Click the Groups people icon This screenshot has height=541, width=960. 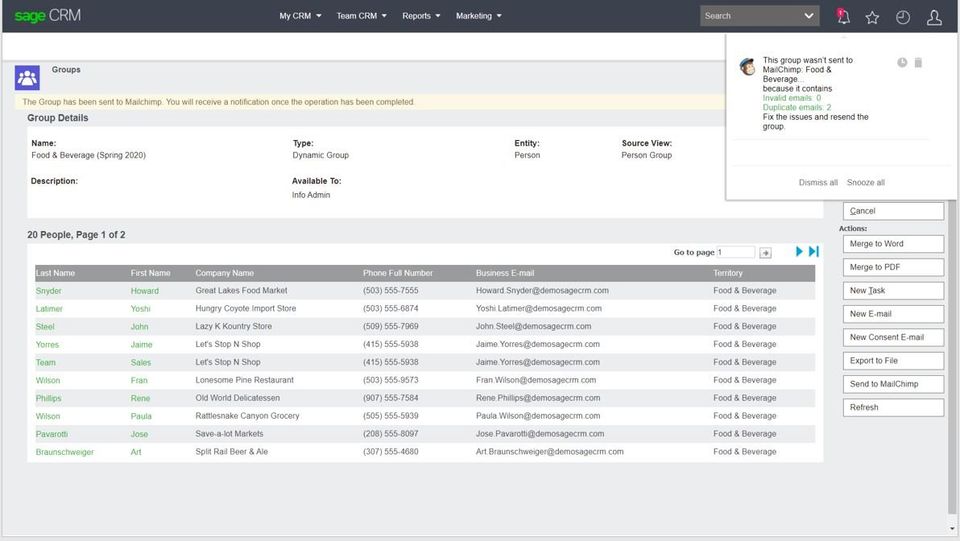[x=28, y=78]
